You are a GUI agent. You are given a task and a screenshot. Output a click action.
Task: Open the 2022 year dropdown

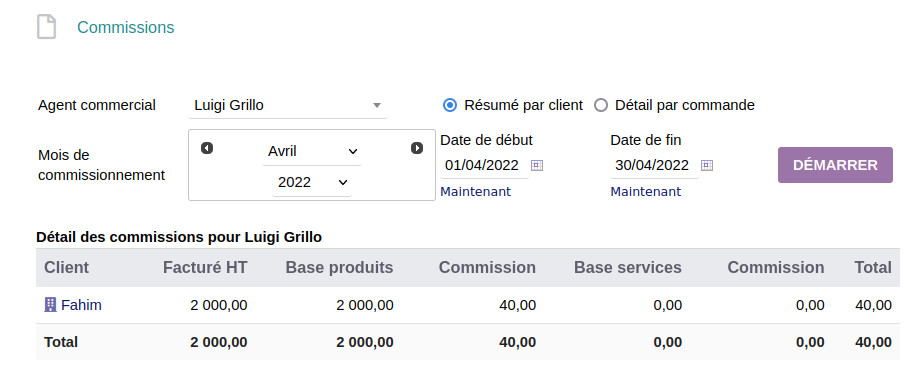312,182
